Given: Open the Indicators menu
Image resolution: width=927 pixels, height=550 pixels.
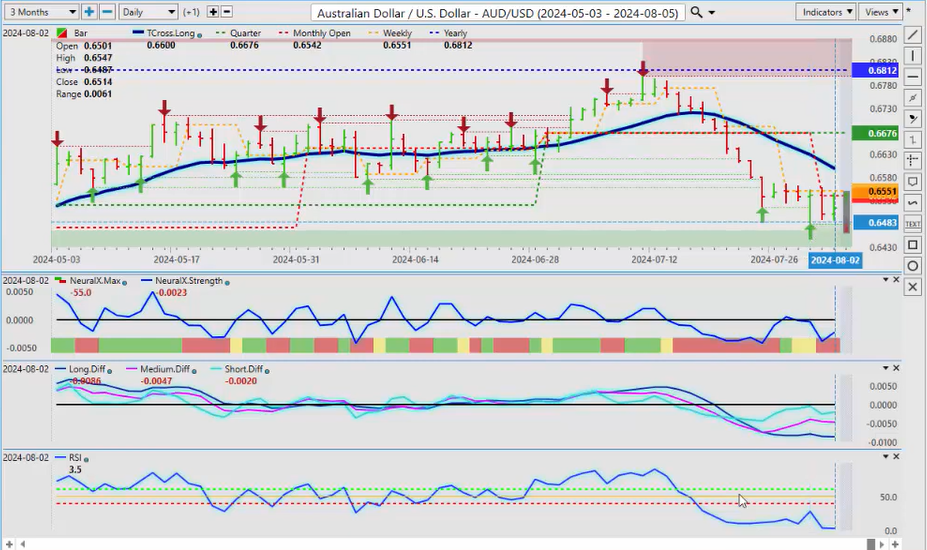Looking at the screenshot, I should tap(828, 12).
